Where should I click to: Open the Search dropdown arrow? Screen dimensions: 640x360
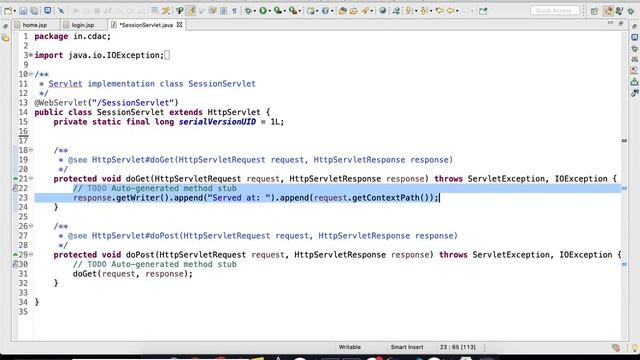[371, 11]
